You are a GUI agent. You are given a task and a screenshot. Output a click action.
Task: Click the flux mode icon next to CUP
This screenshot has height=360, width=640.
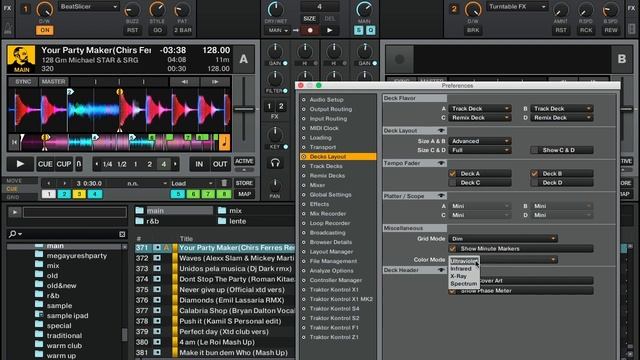click(x=79, y=164)
